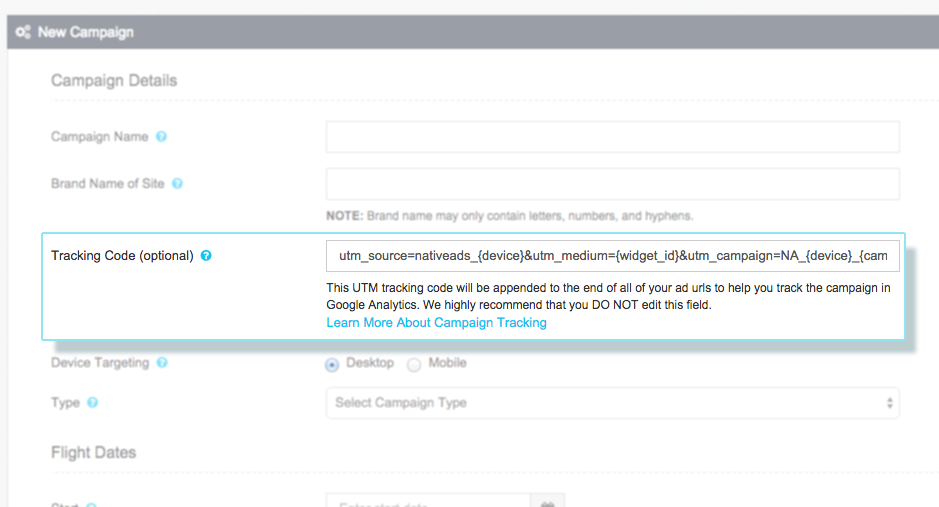Open the Select Campaign Type dropdown
The height and width of the screenshot is (507, 939).
[613, 403]
